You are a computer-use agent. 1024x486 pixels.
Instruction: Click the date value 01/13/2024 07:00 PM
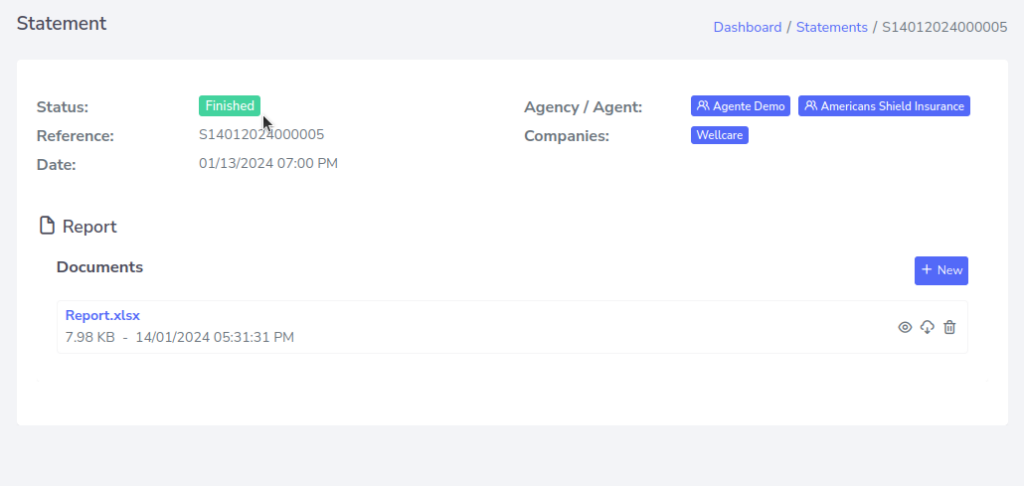point(268,162)
